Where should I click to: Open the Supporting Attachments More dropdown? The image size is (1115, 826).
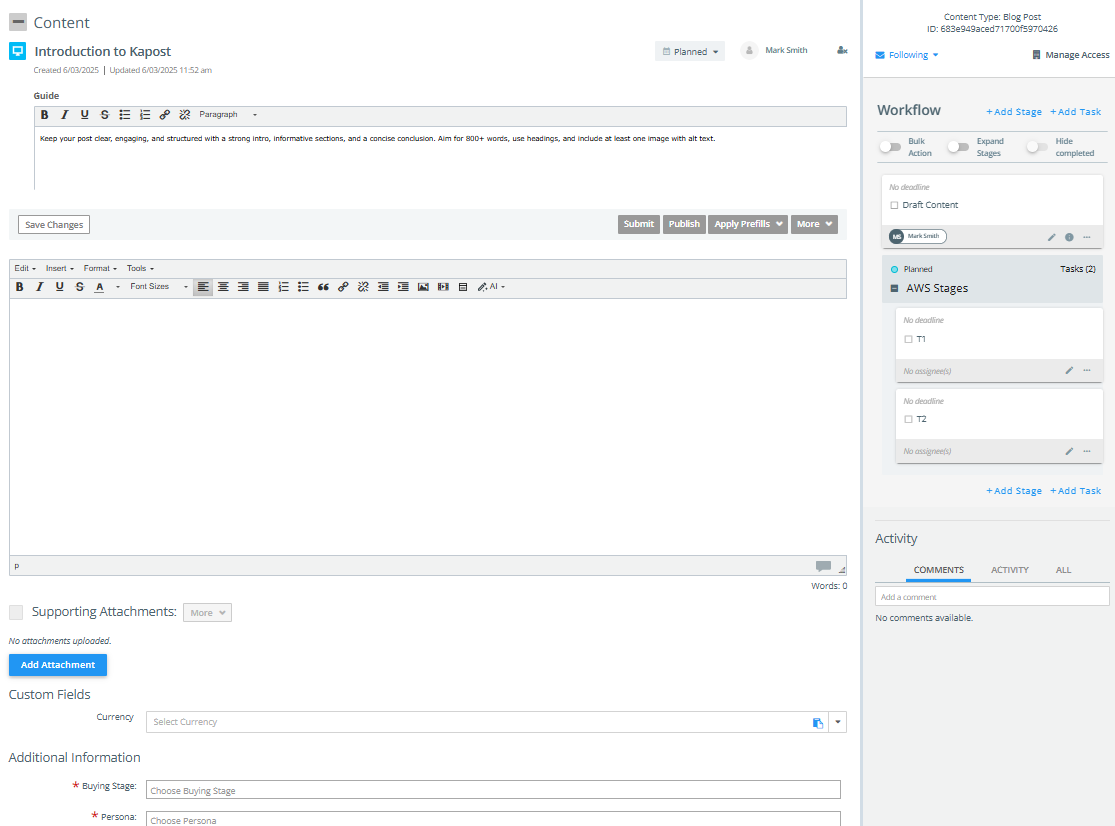[x=207, y=613]
